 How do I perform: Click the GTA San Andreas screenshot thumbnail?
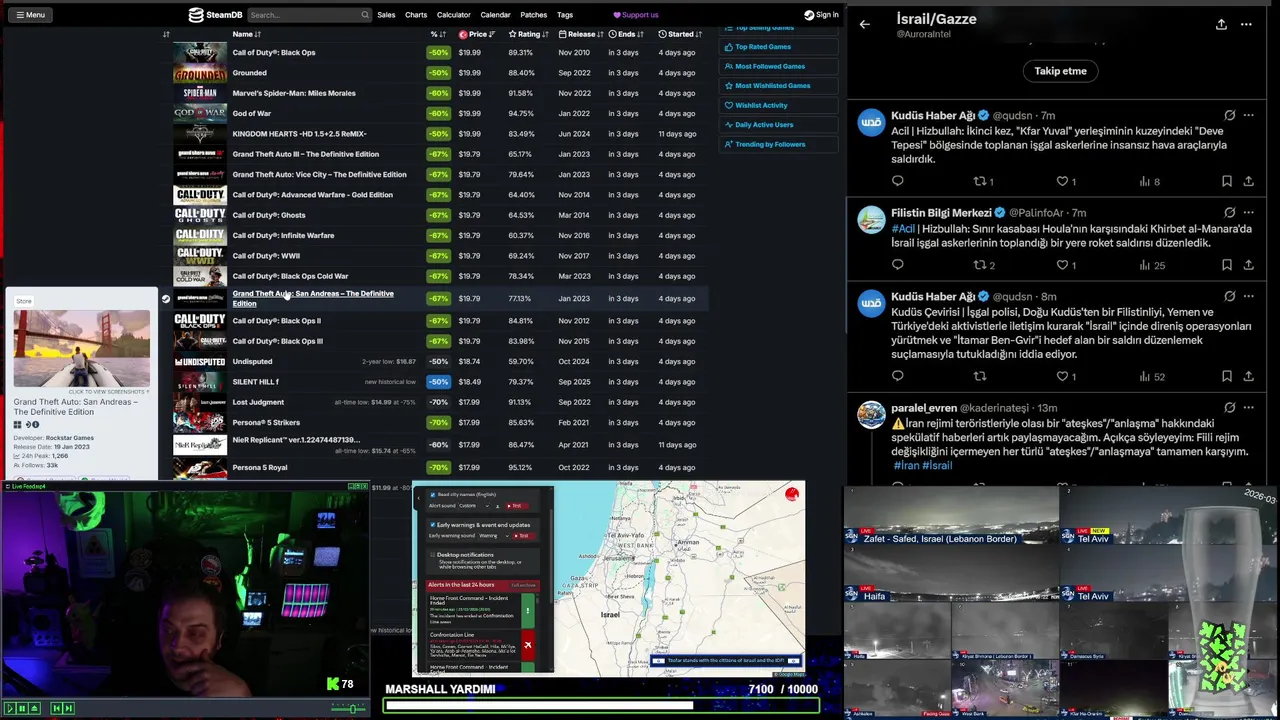click(x=82, y=348)
